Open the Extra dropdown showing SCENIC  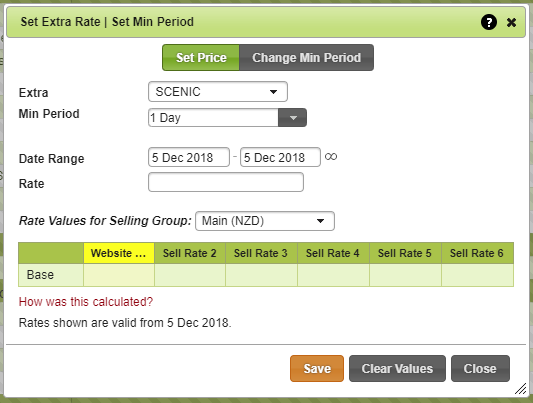click(x=218, y=91)
